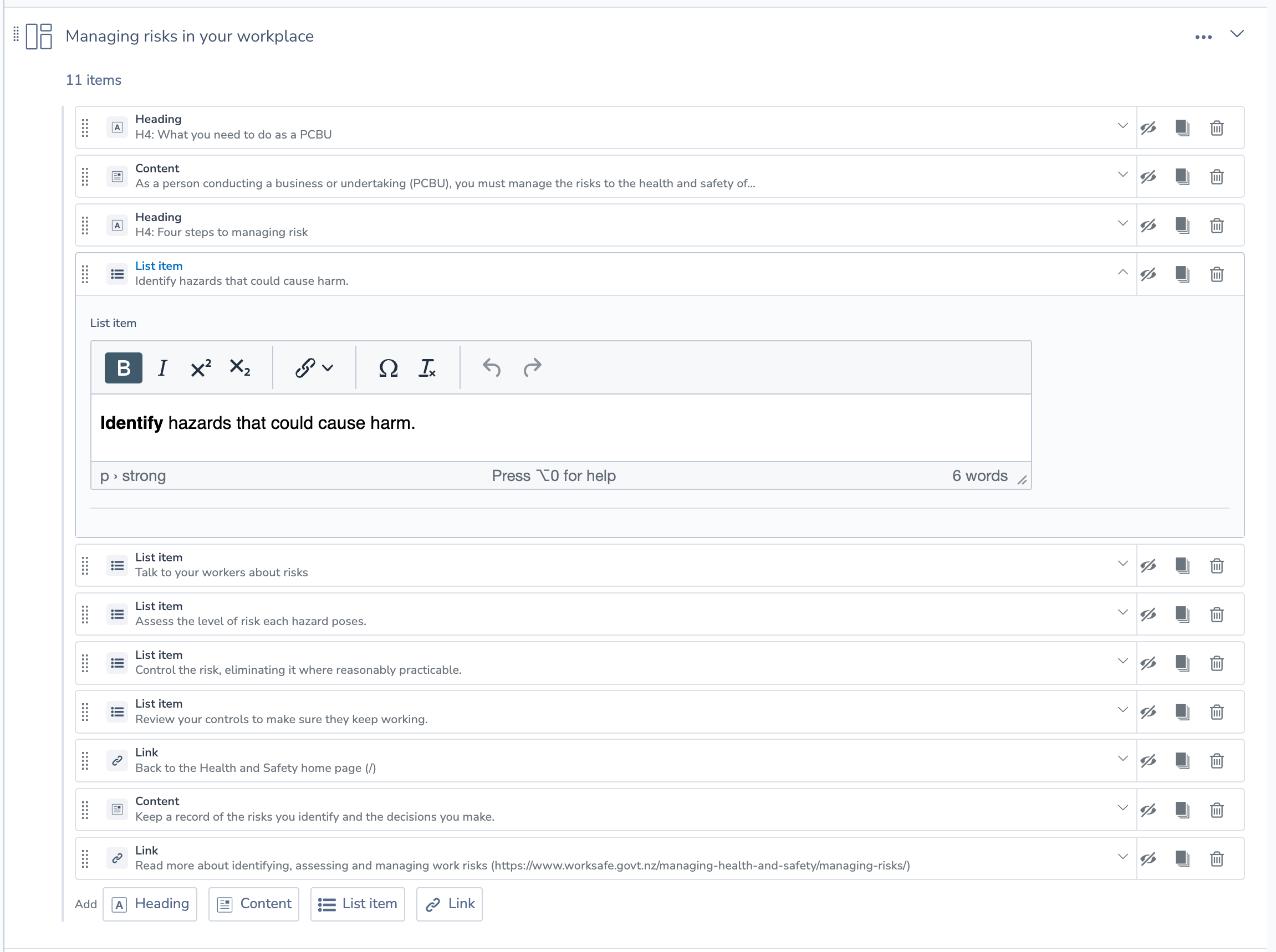The width and height of the screenshot is (1276, 952).
Task: Insert a special character with Omega icon
Action: pos(388,368)
